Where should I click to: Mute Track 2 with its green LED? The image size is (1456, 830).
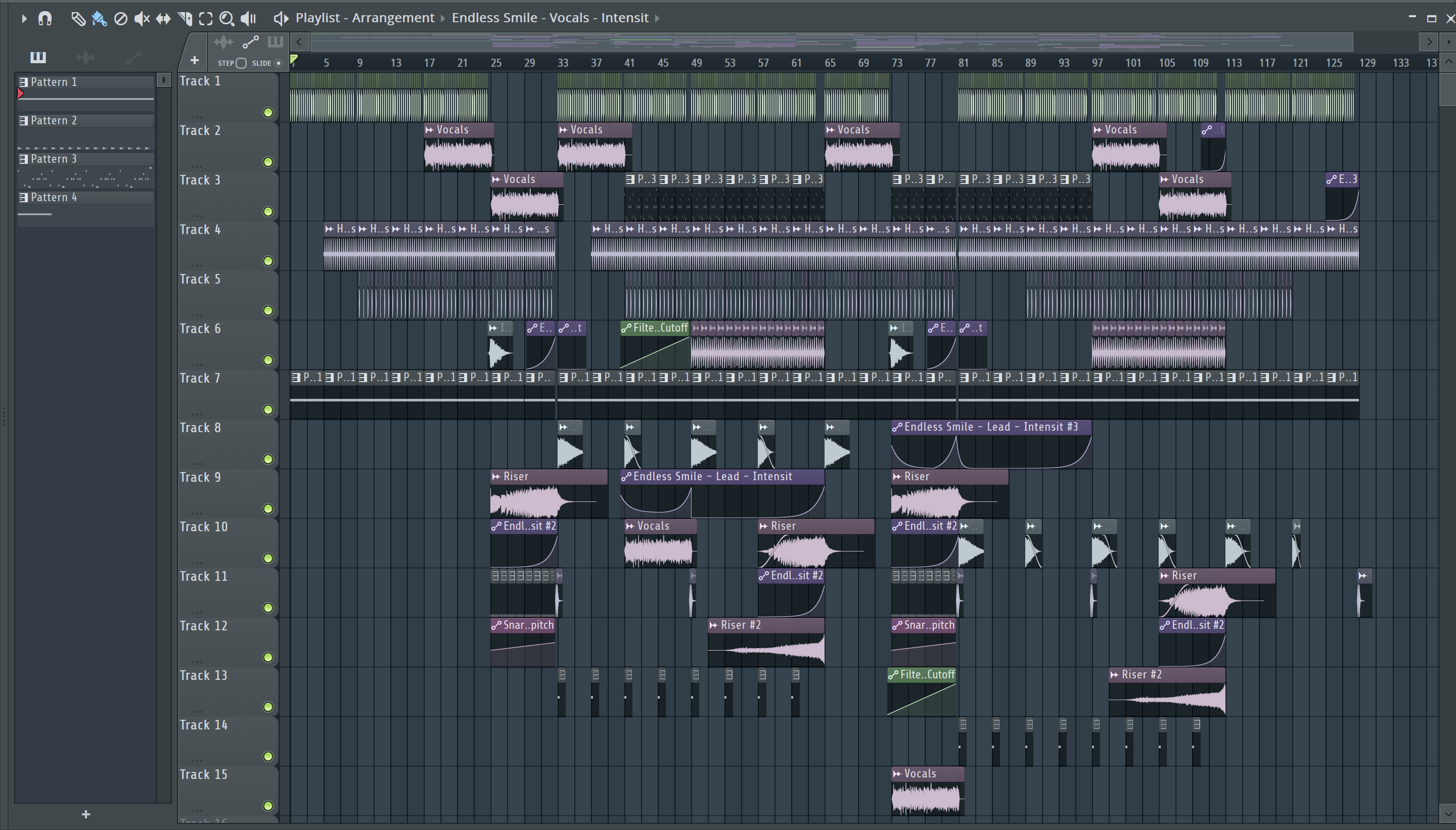268,162
